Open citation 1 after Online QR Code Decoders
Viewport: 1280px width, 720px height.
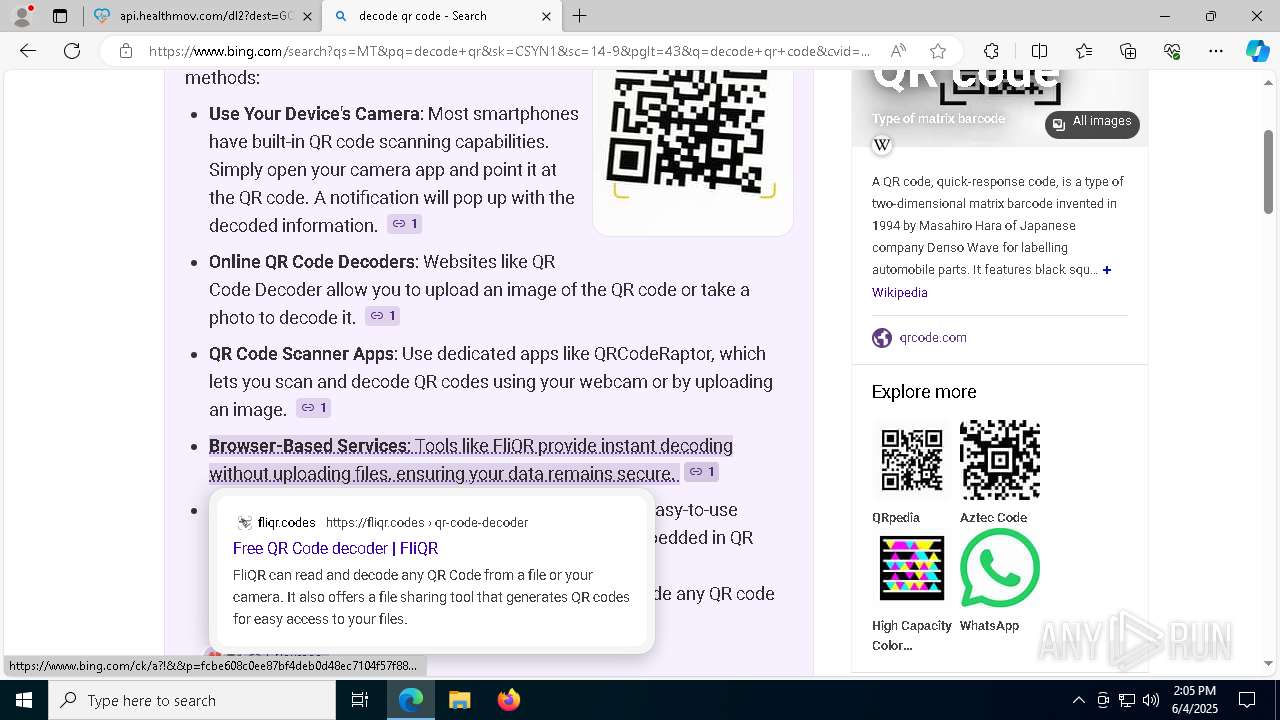coord(382,316)
